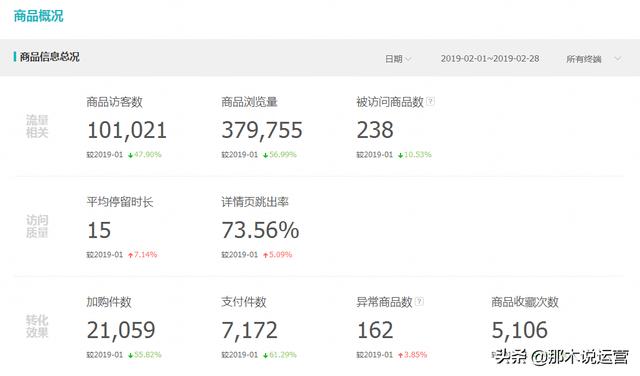Click the 47.90% decrease under 商品访客数
This screenshot has width=640, height=376.
pos(145,155)
